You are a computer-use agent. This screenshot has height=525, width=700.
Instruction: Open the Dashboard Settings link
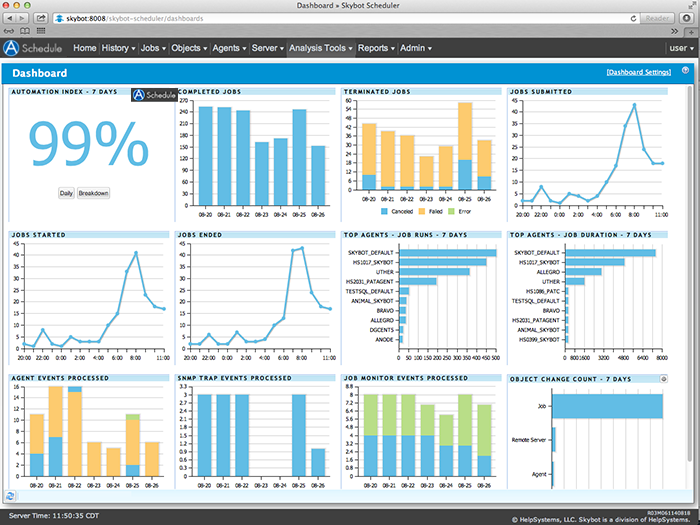point(639,72)
